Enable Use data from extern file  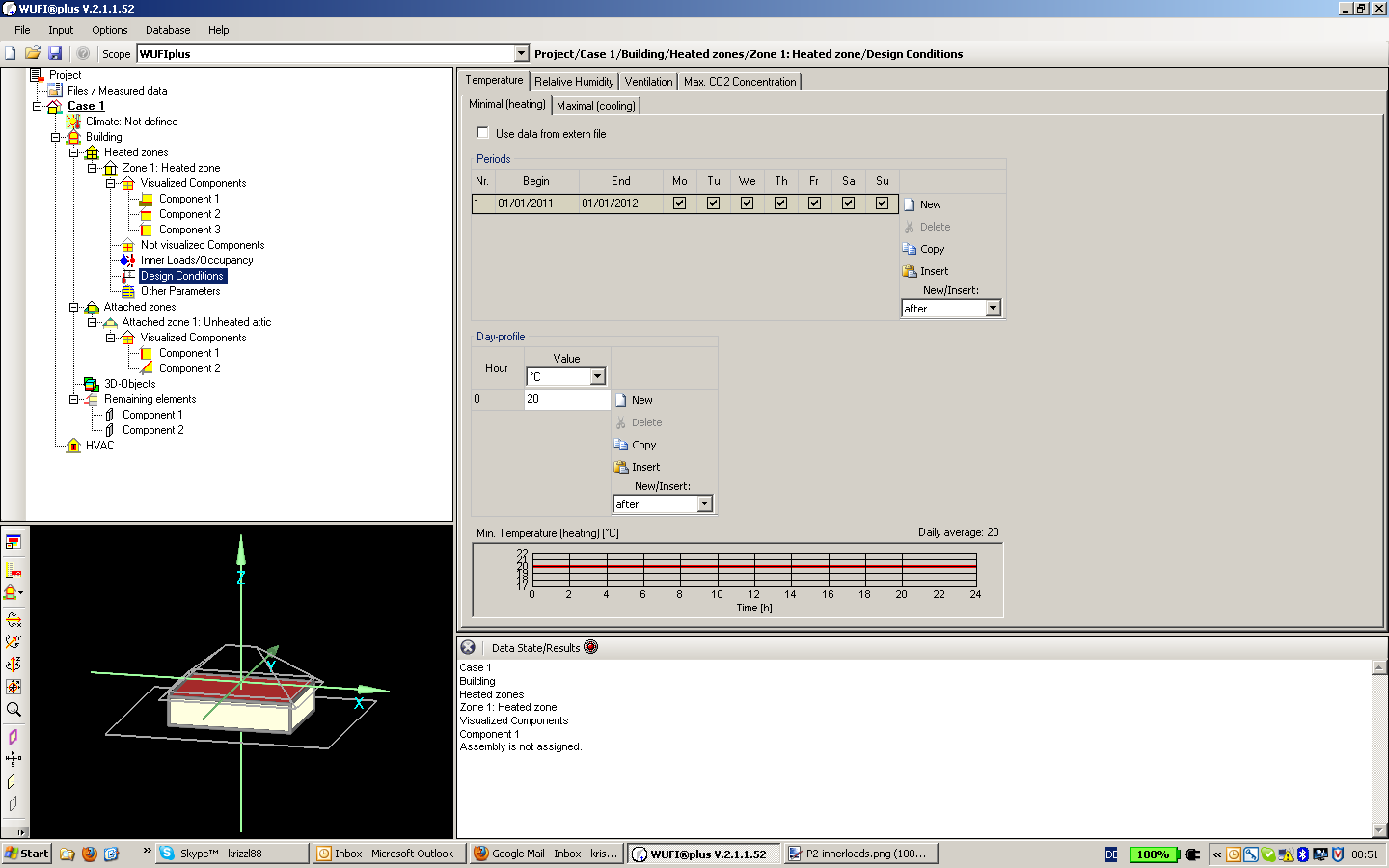pyautogui.click(x=483, y=133)
